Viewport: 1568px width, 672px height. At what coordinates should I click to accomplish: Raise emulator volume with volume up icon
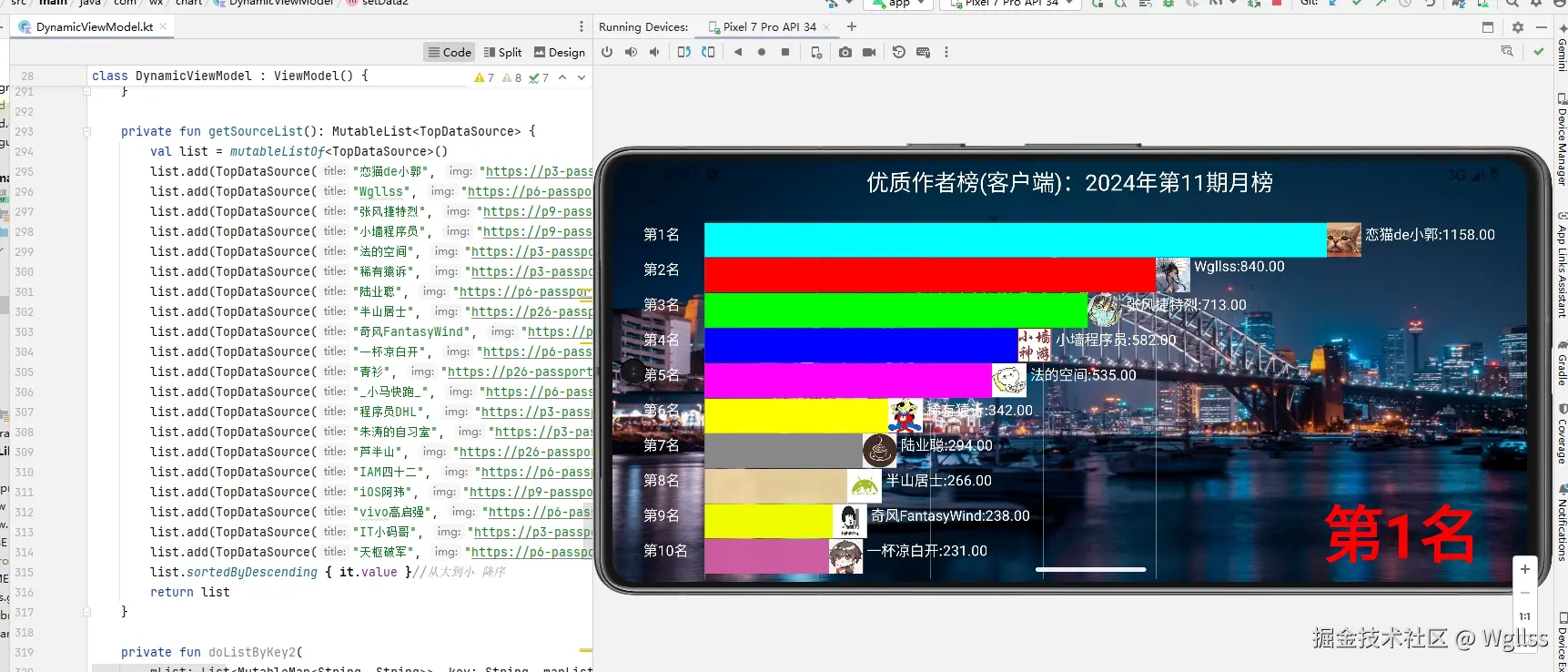(631, 52)
